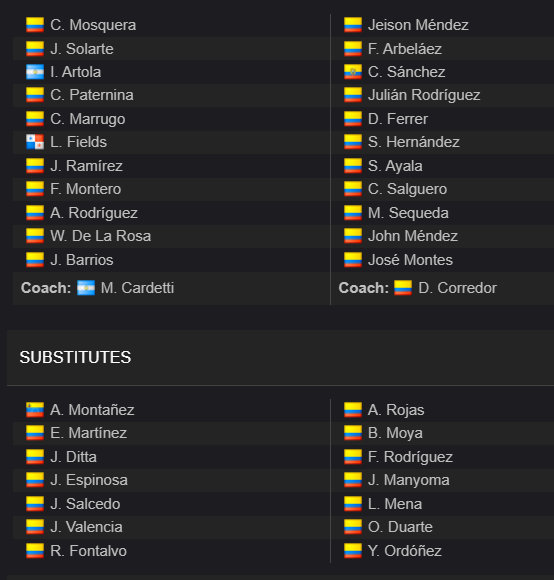
Task: Select substitute E. Martínez
Action: [x=88, y=433]
